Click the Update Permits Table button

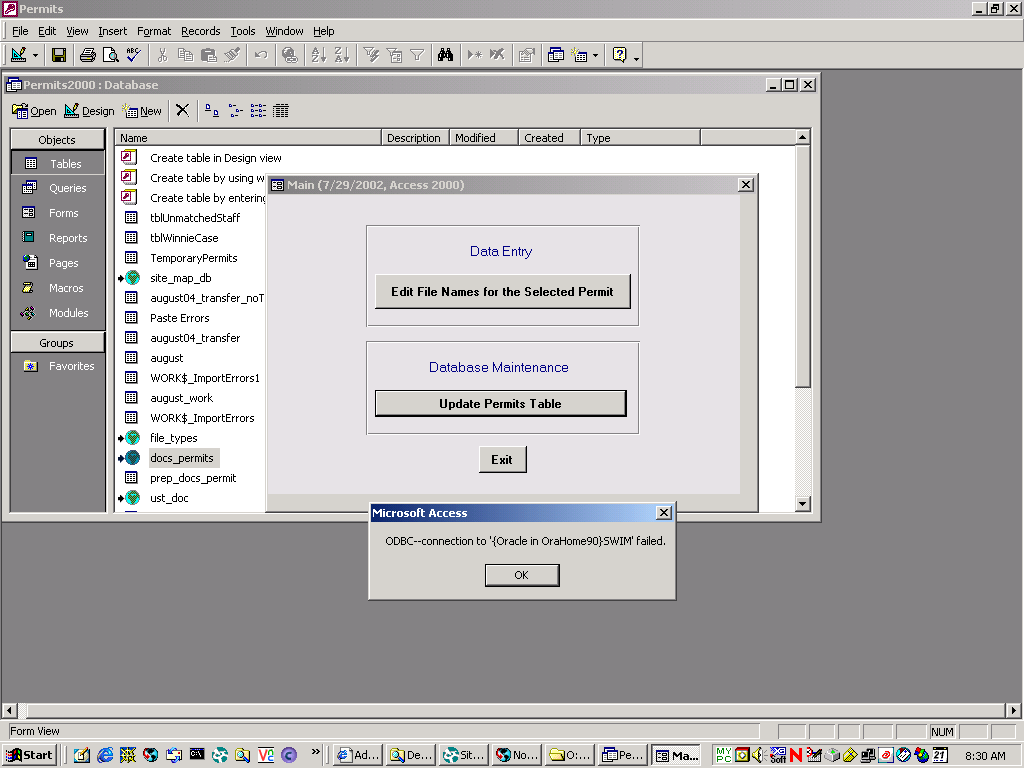click(500, 403)
